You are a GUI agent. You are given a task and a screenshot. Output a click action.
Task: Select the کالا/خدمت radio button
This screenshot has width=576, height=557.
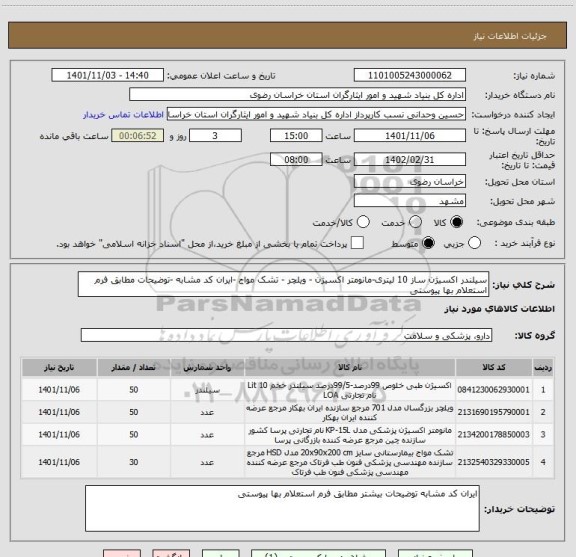pyautogui.click(x=363, y=222)
